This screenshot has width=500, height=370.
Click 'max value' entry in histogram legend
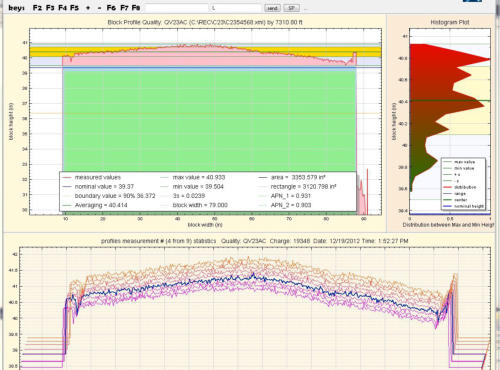[x=459, y=162]
